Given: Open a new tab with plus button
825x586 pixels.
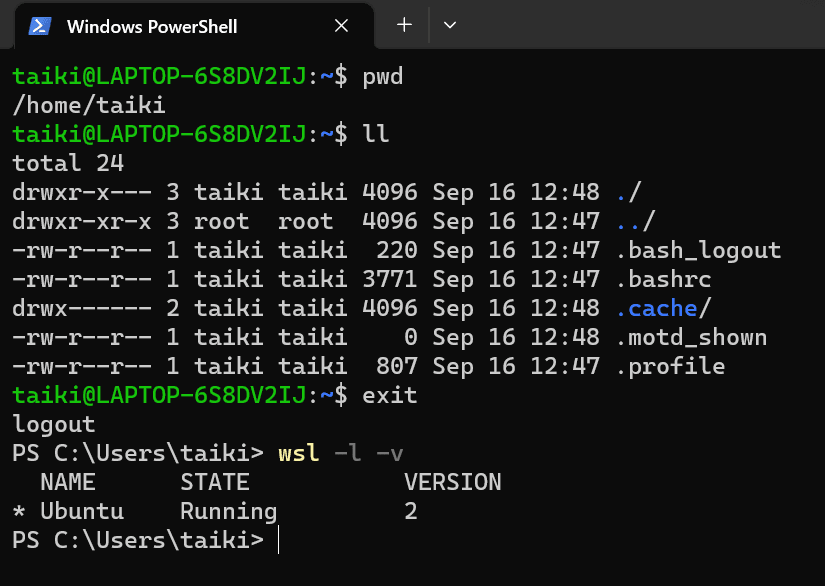Looking at the screenshot, I should (404, 25).
